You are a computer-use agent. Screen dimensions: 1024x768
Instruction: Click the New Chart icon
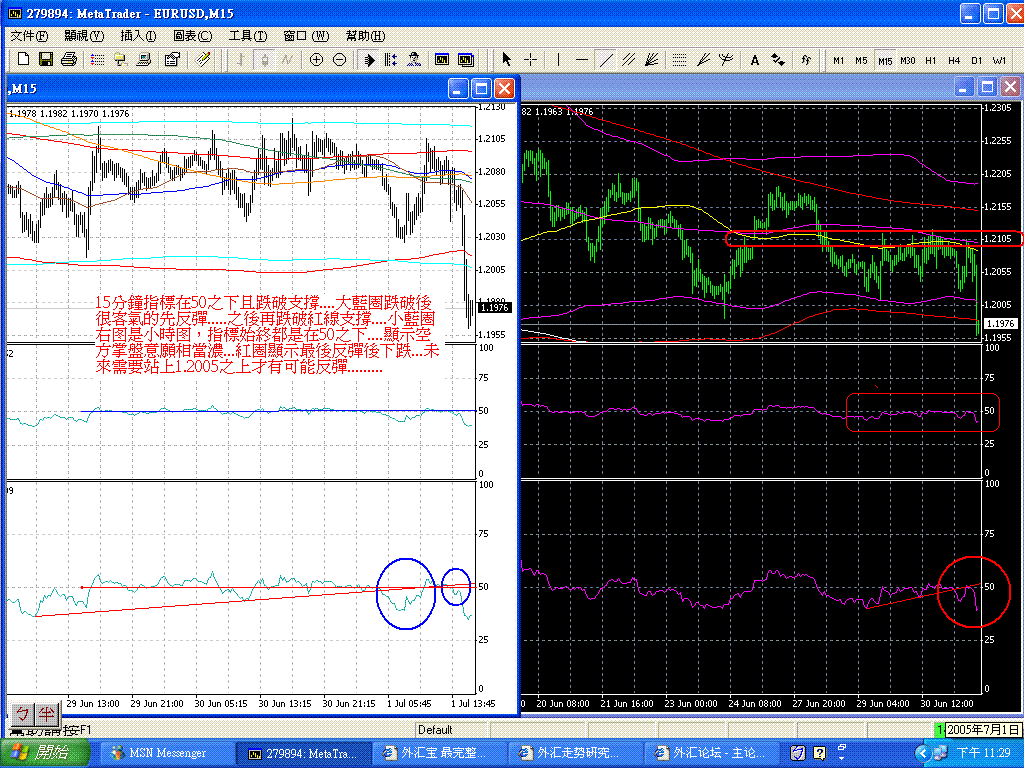coord(23,59)
